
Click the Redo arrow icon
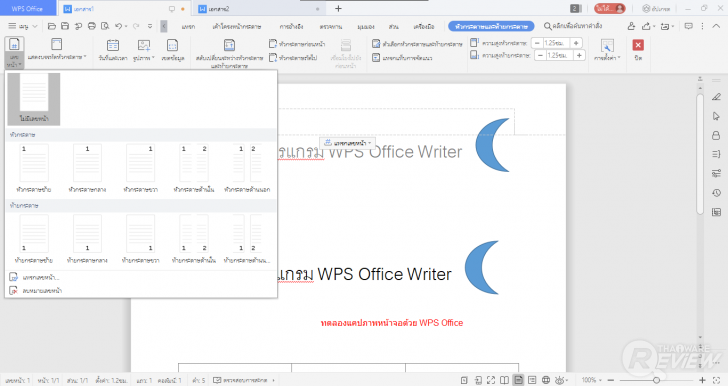pos(136,26)
